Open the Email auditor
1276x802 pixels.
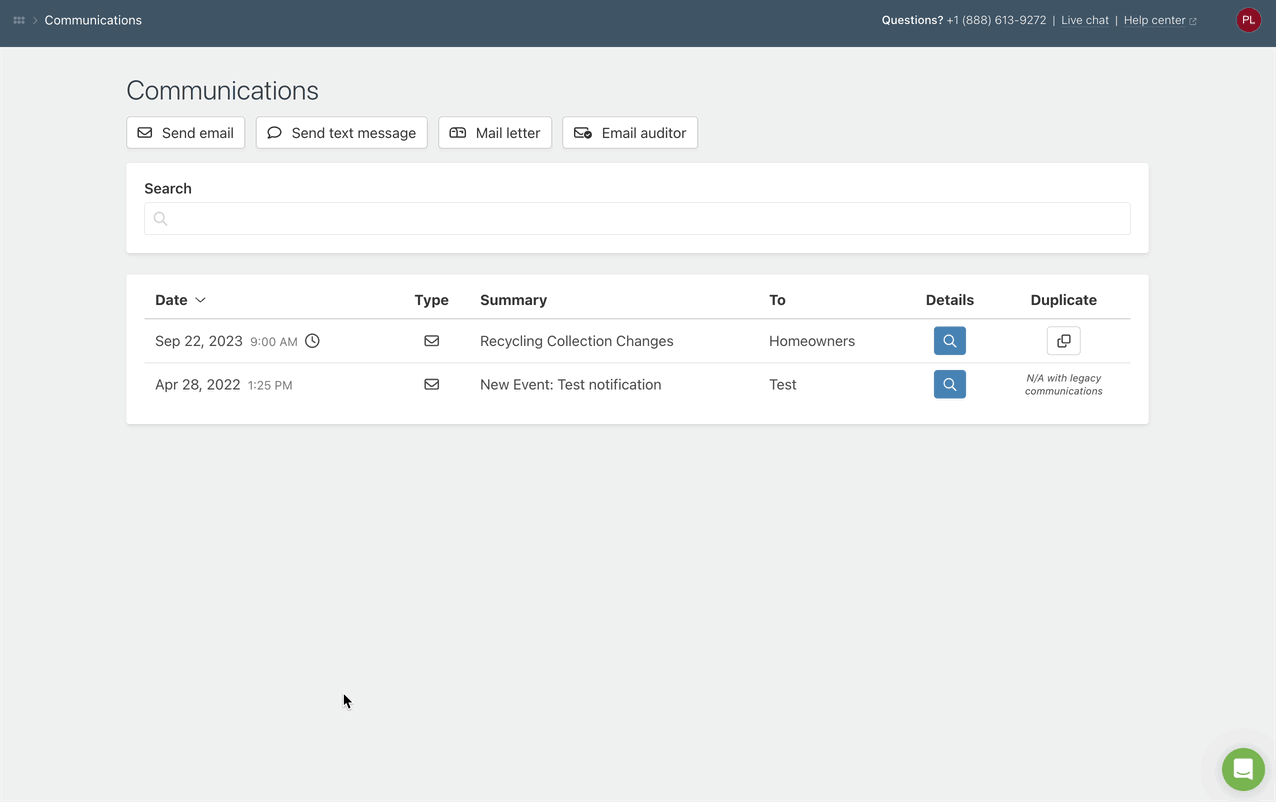point(630,133)
